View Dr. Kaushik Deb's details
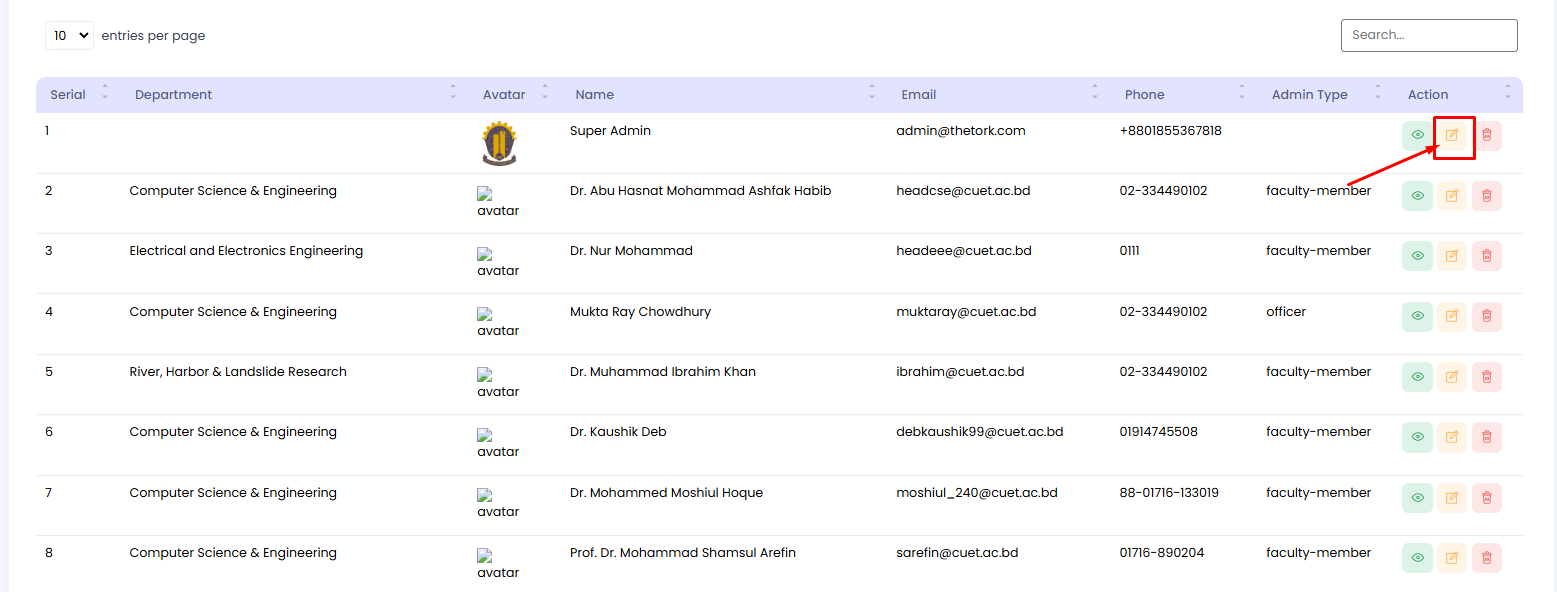The height and width of the screenshot is (592, 1557). 1417,437
